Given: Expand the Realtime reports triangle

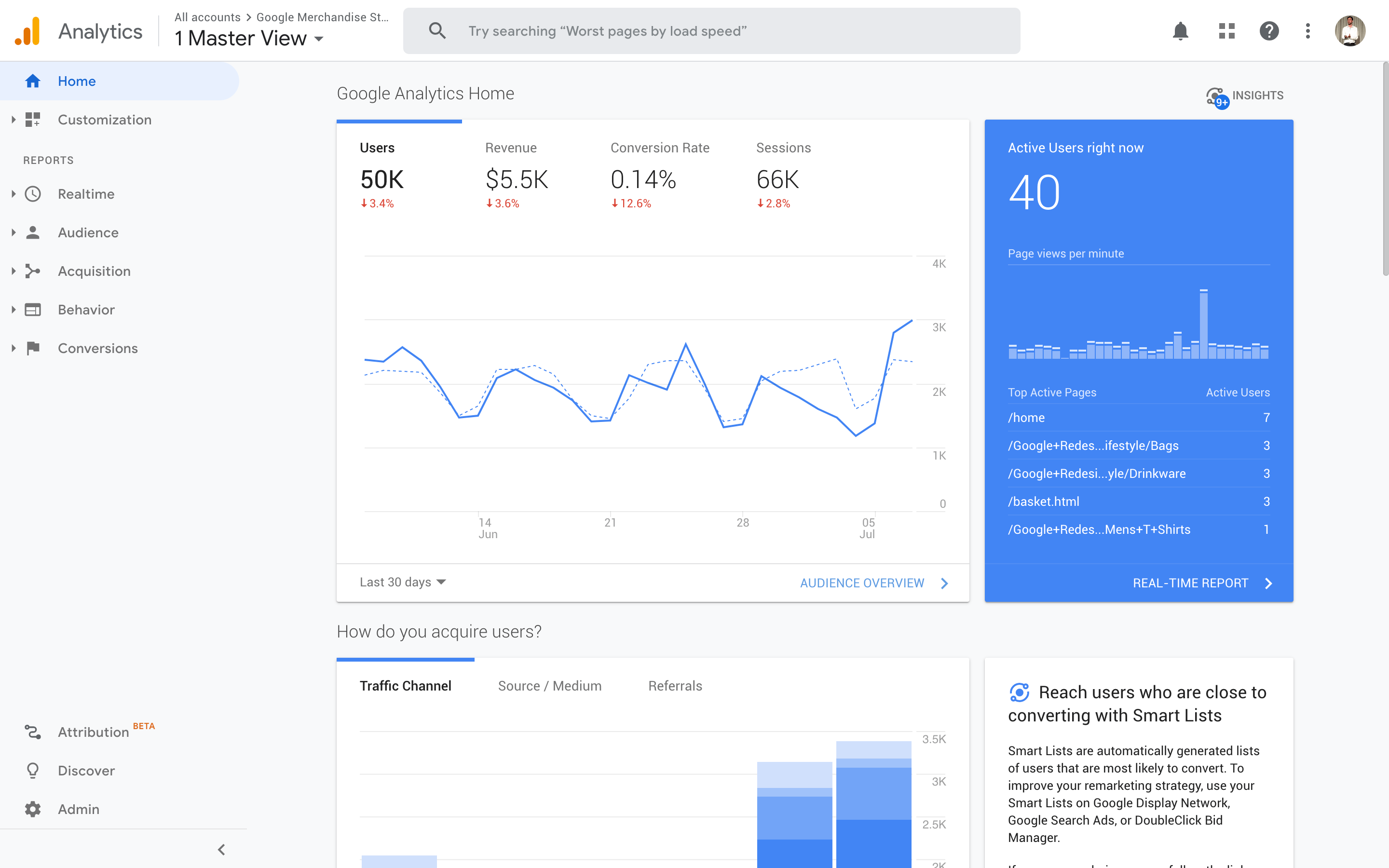Looking at the screenshot, I should [13, 194].
